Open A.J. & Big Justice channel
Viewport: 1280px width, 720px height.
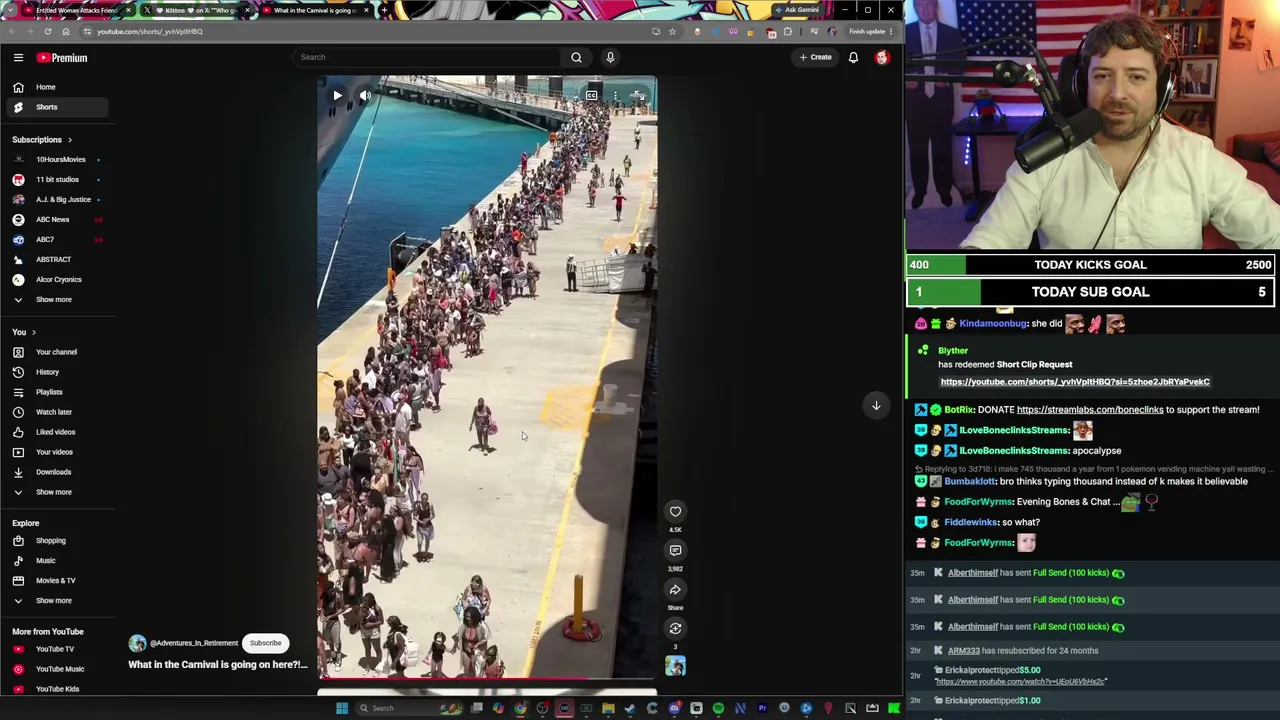tap(58, 200)
